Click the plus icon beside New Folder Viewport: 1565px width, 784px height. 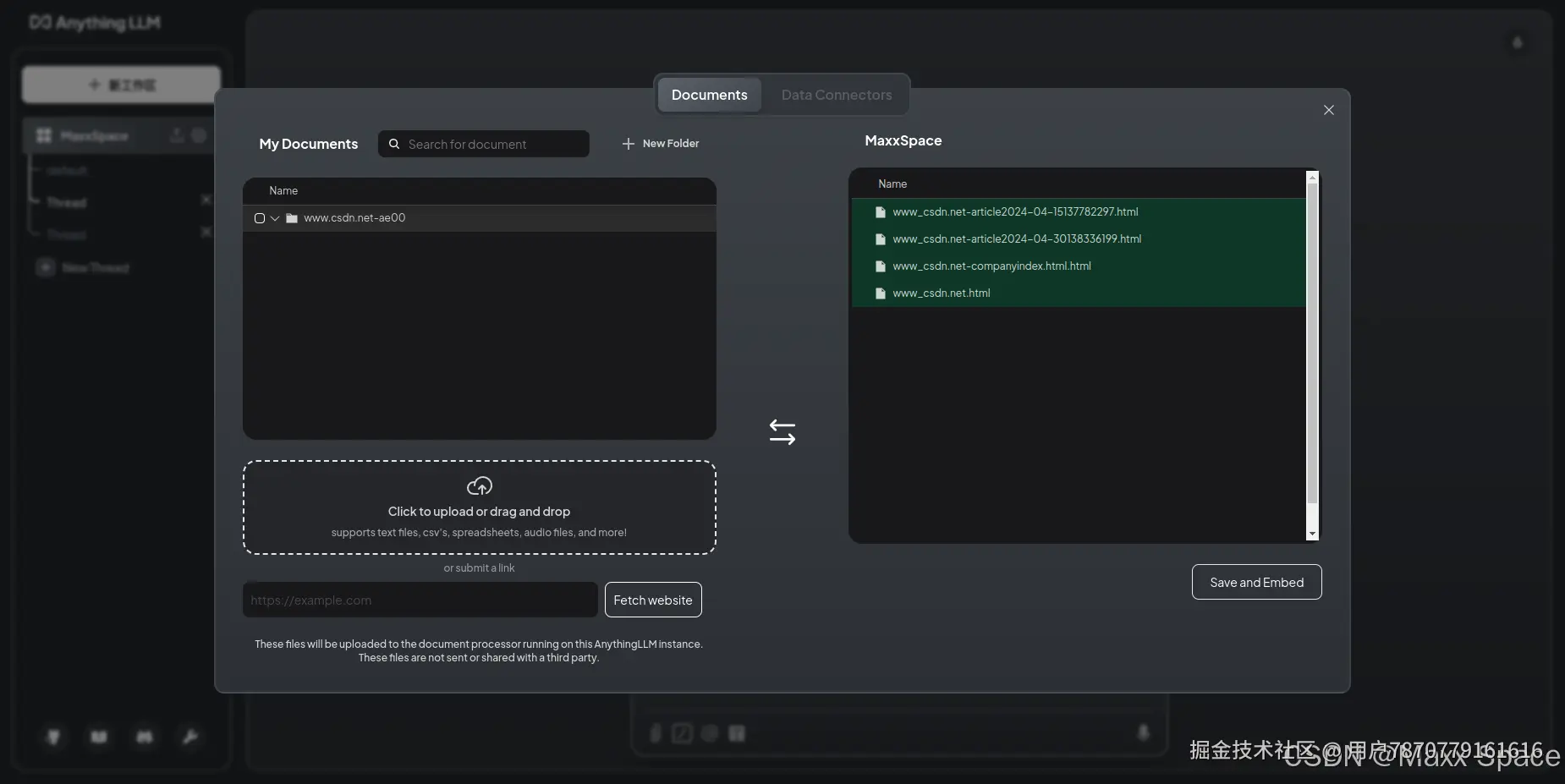coord(629,144)
